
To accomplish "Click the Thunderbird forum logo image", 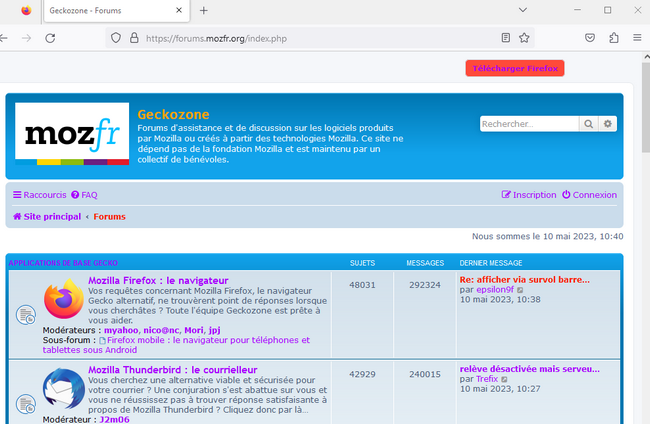I will (64, 388).
